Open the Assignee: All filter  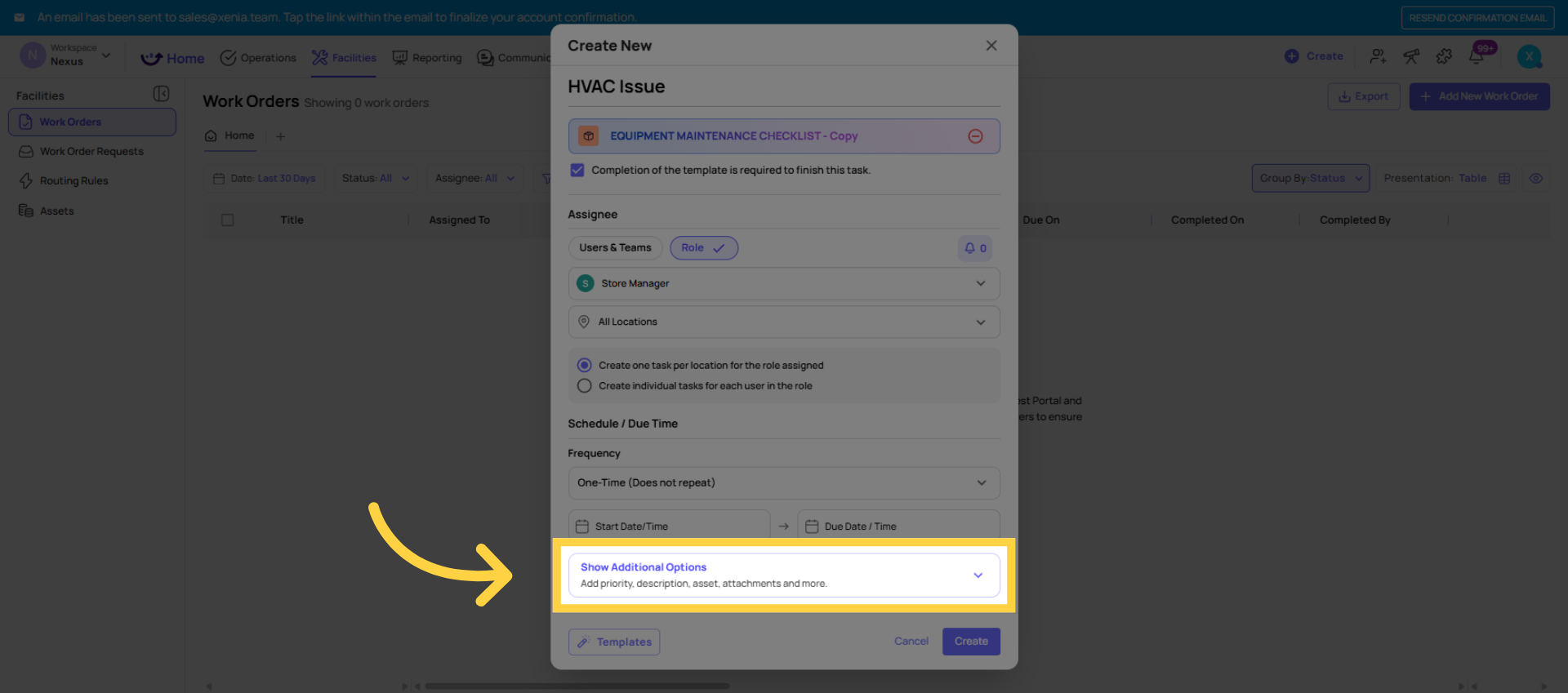[474, 178]
